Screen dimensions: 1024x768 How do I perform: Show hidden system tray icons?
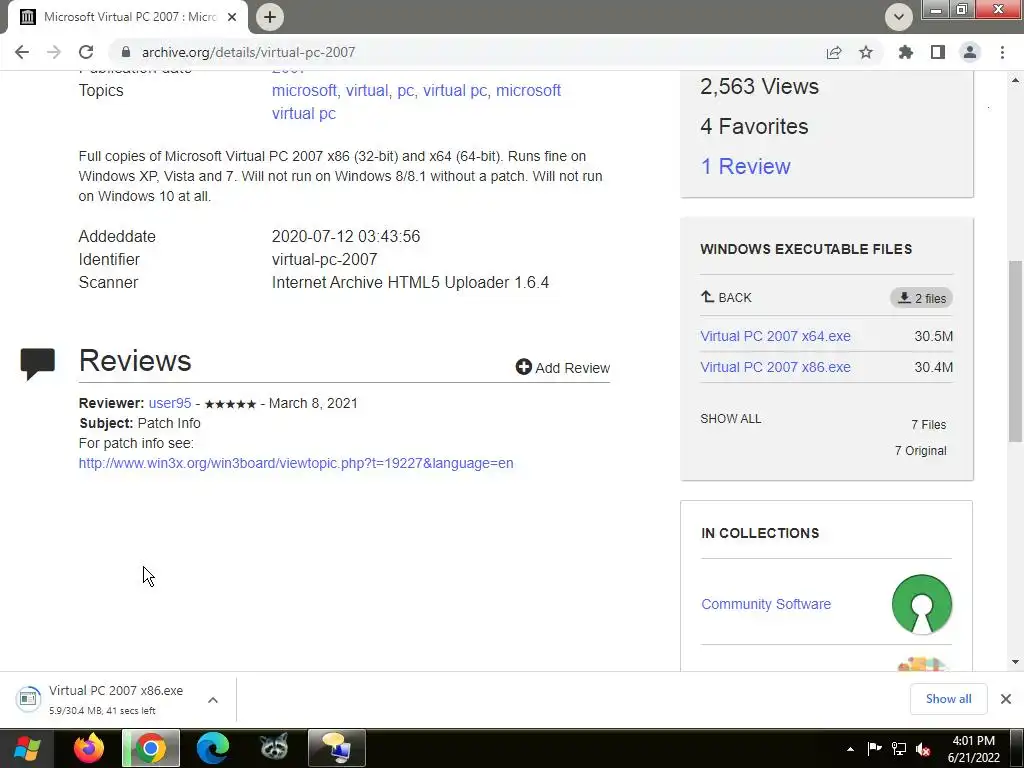coord(850,749)
